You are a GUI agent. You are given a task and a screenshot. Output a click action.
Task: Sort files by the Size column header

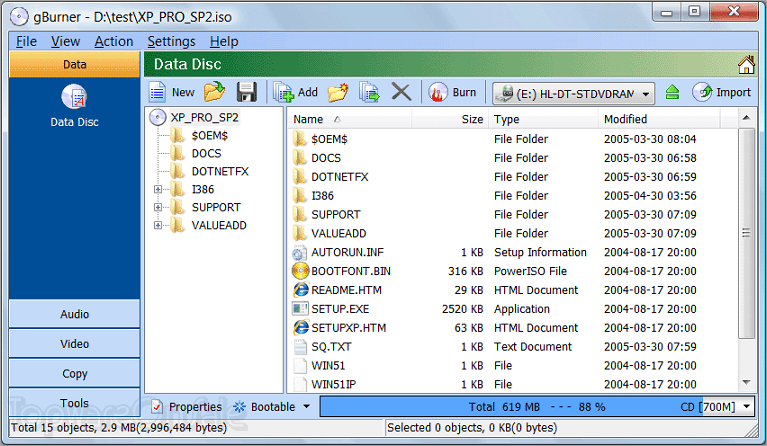point(450,119)
